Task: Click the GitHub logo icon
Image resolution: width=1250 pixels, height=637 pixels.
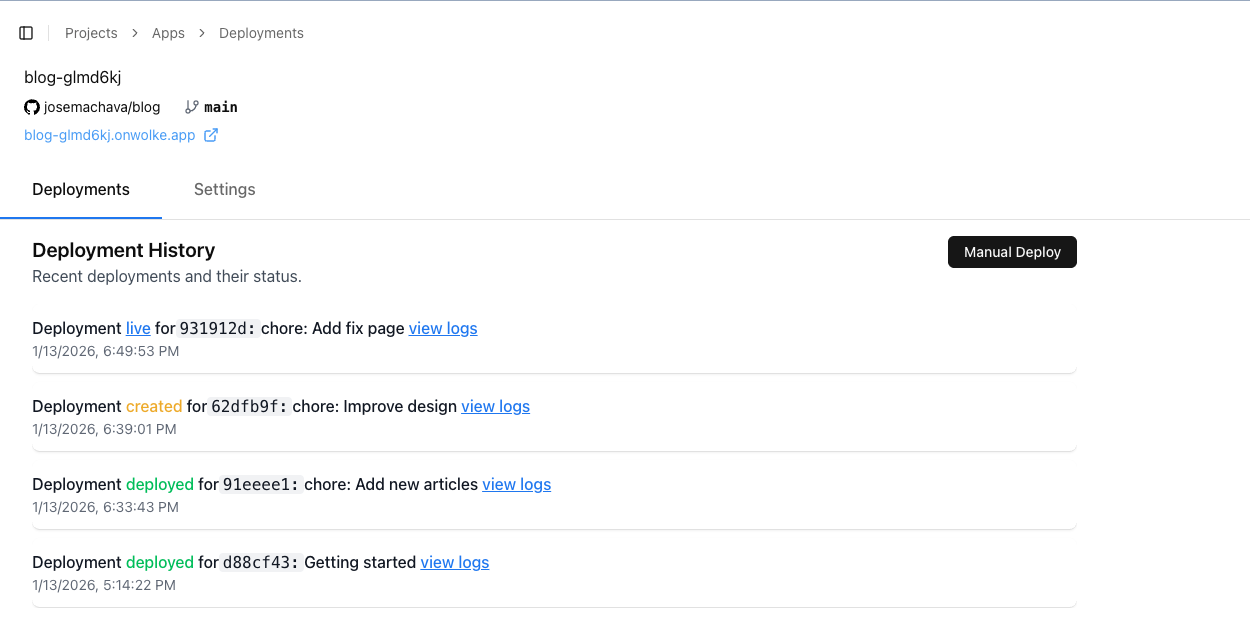Action: (x=32, y=107)
